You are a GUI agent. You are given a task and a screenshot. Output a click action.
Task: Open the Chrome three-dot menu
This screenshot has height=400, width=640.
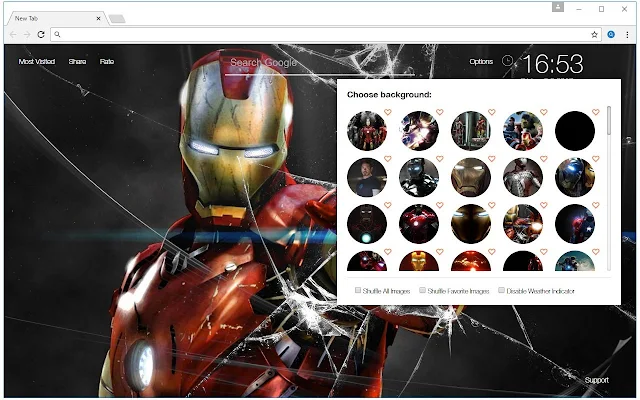click(627, 35)
